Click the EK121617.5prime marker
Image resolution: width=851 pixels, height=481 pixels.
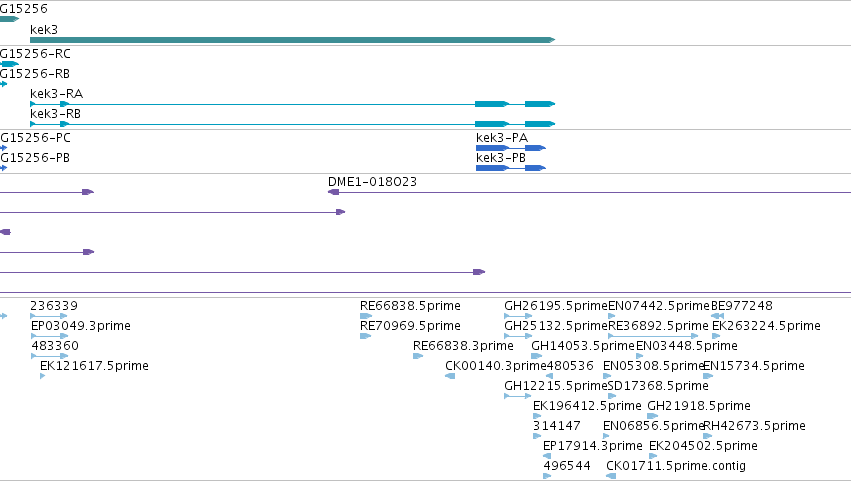coord(42,376)
